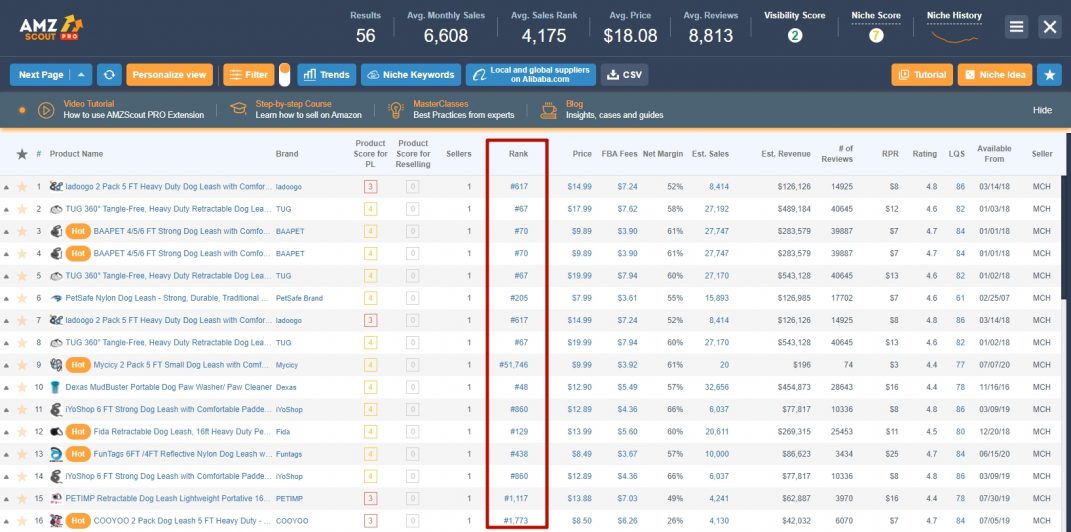This screenshot has width=1071, height=532.
Task: Star the row 13 FunTags product
Action: 22,454
